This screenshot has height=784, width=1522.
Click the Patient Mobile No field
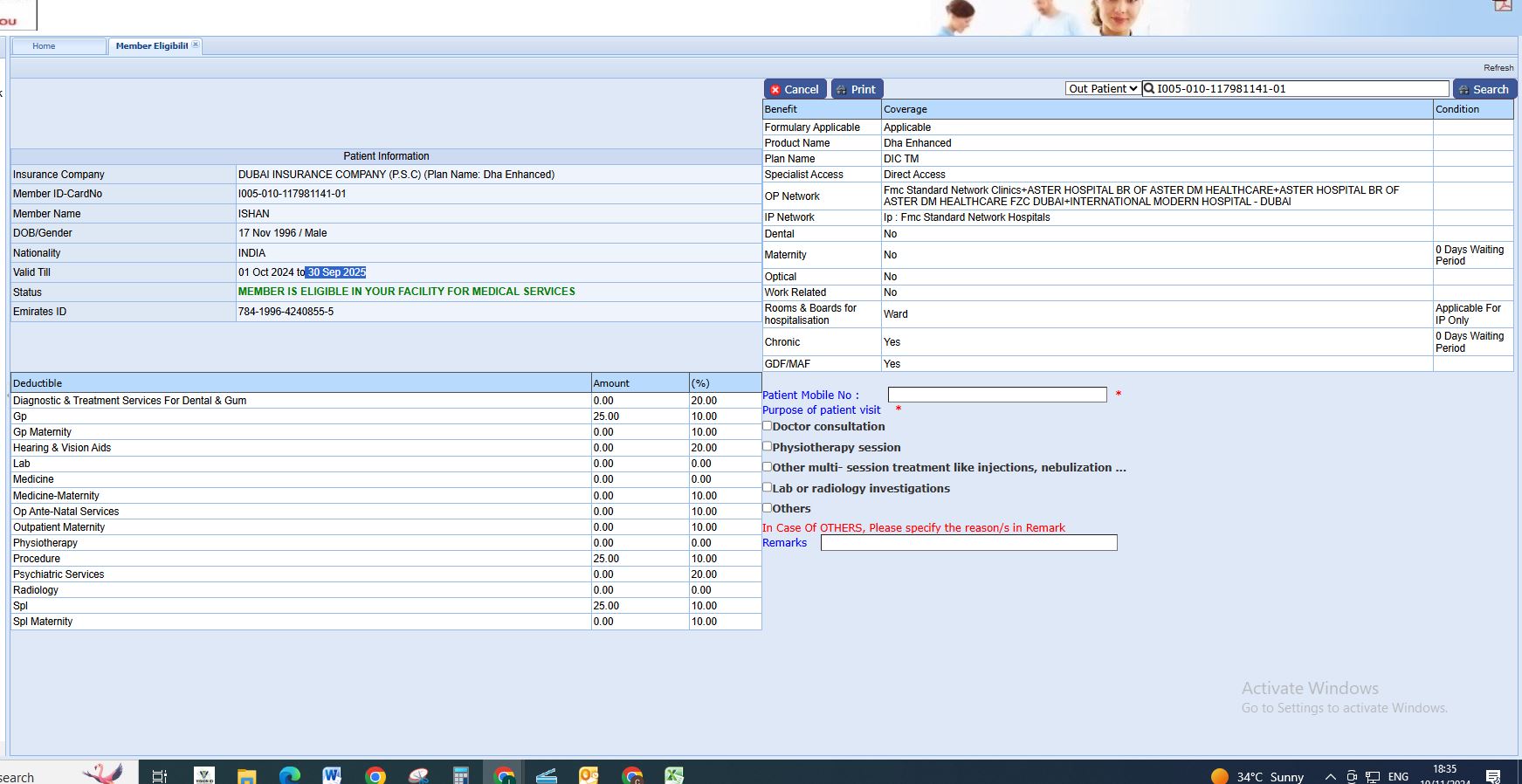[x=997, y=395]
